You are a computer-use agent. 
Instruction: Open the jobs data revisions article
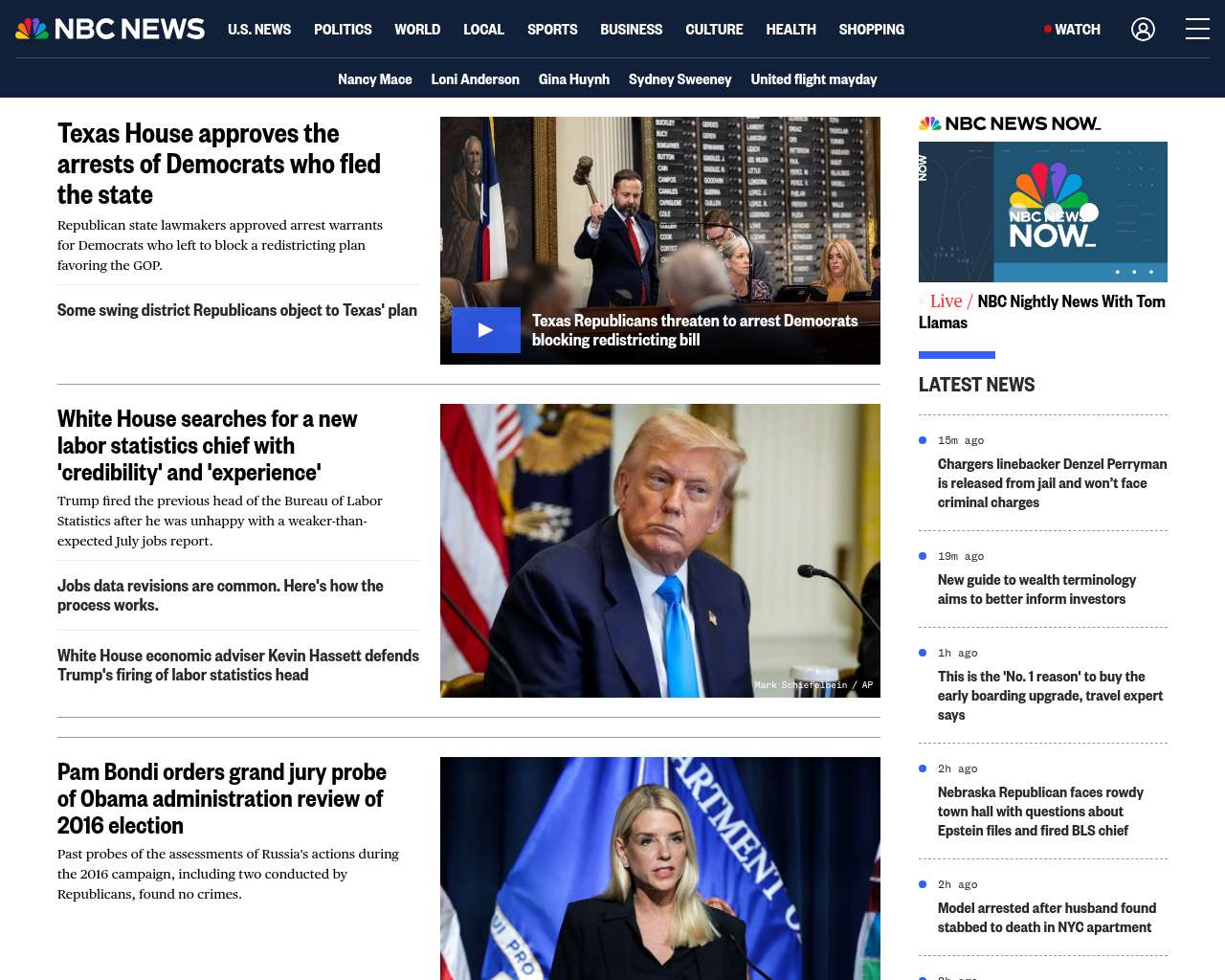pyautogui.click(x=220, y=595)
